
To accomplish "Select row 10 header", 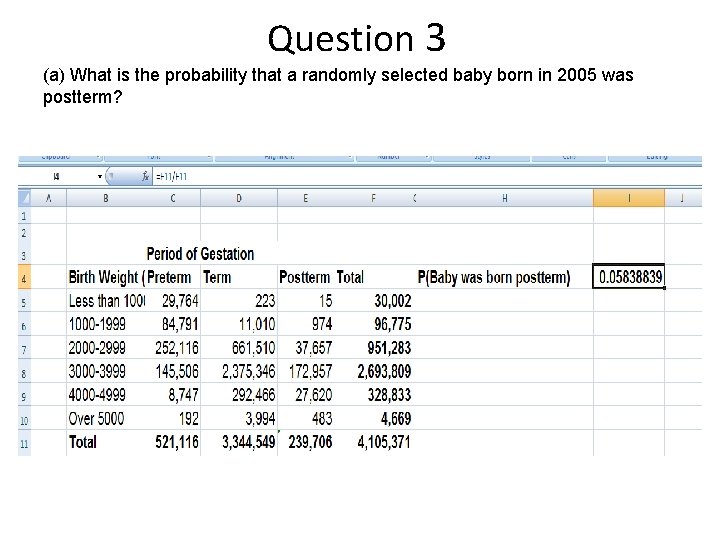I will 24,420.
